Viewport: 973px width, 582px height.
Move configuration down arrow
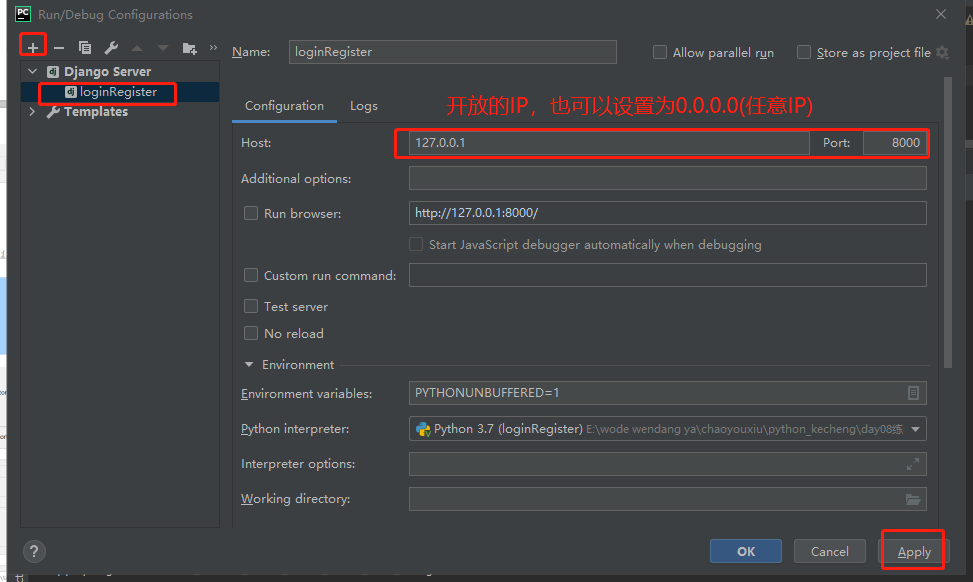tap(163, 48)
